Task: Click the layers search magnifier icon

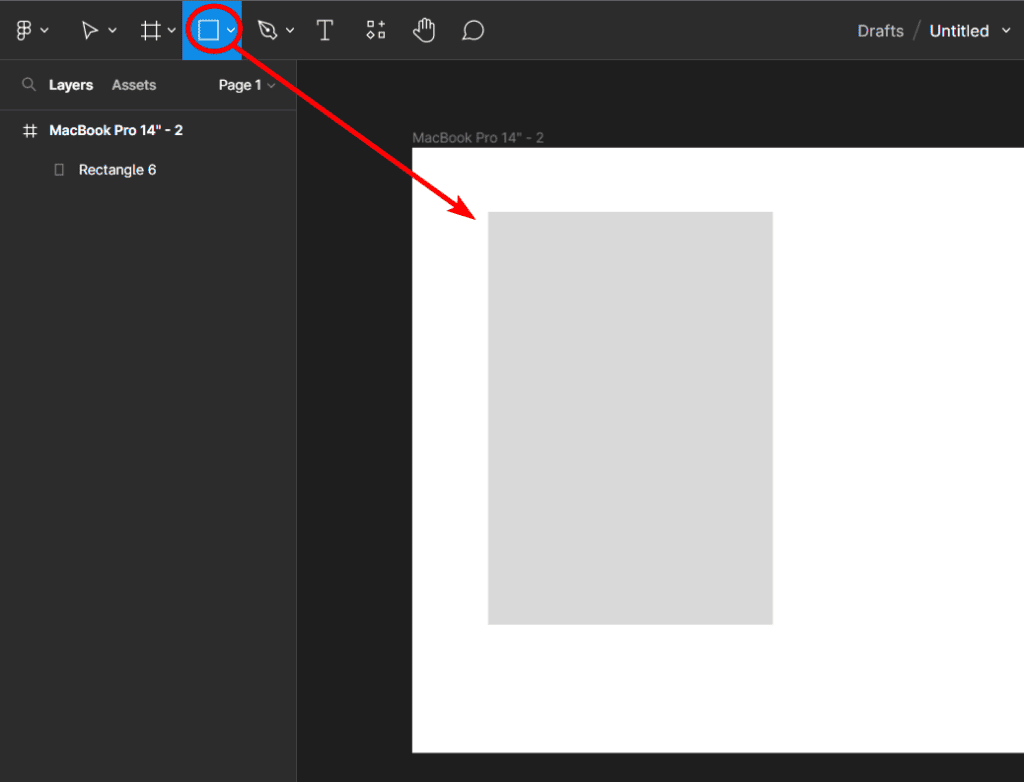Action: (29, 85)
